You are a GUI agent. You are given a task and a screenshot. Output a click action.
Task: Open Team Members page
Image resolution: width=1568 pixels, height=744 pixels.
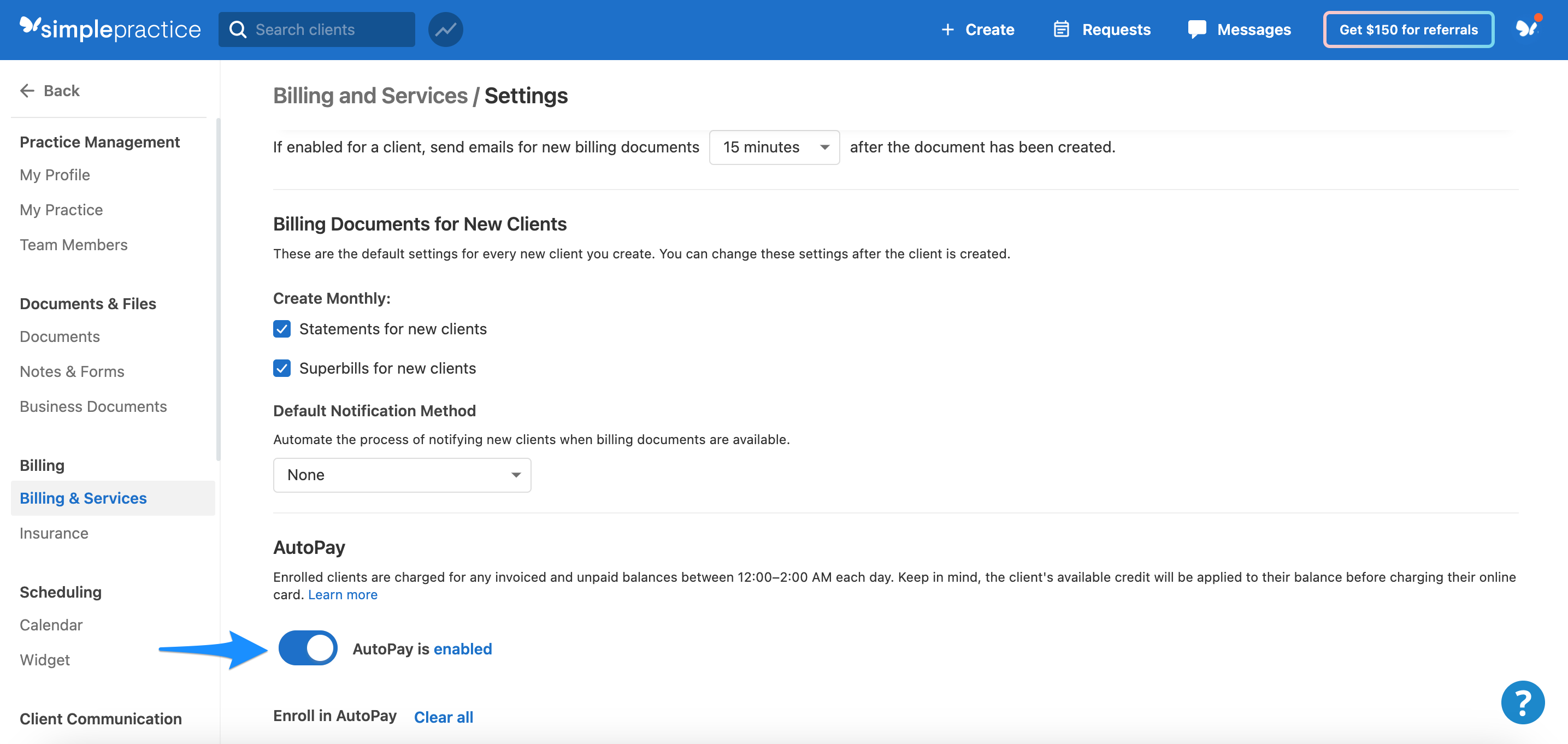74,245
